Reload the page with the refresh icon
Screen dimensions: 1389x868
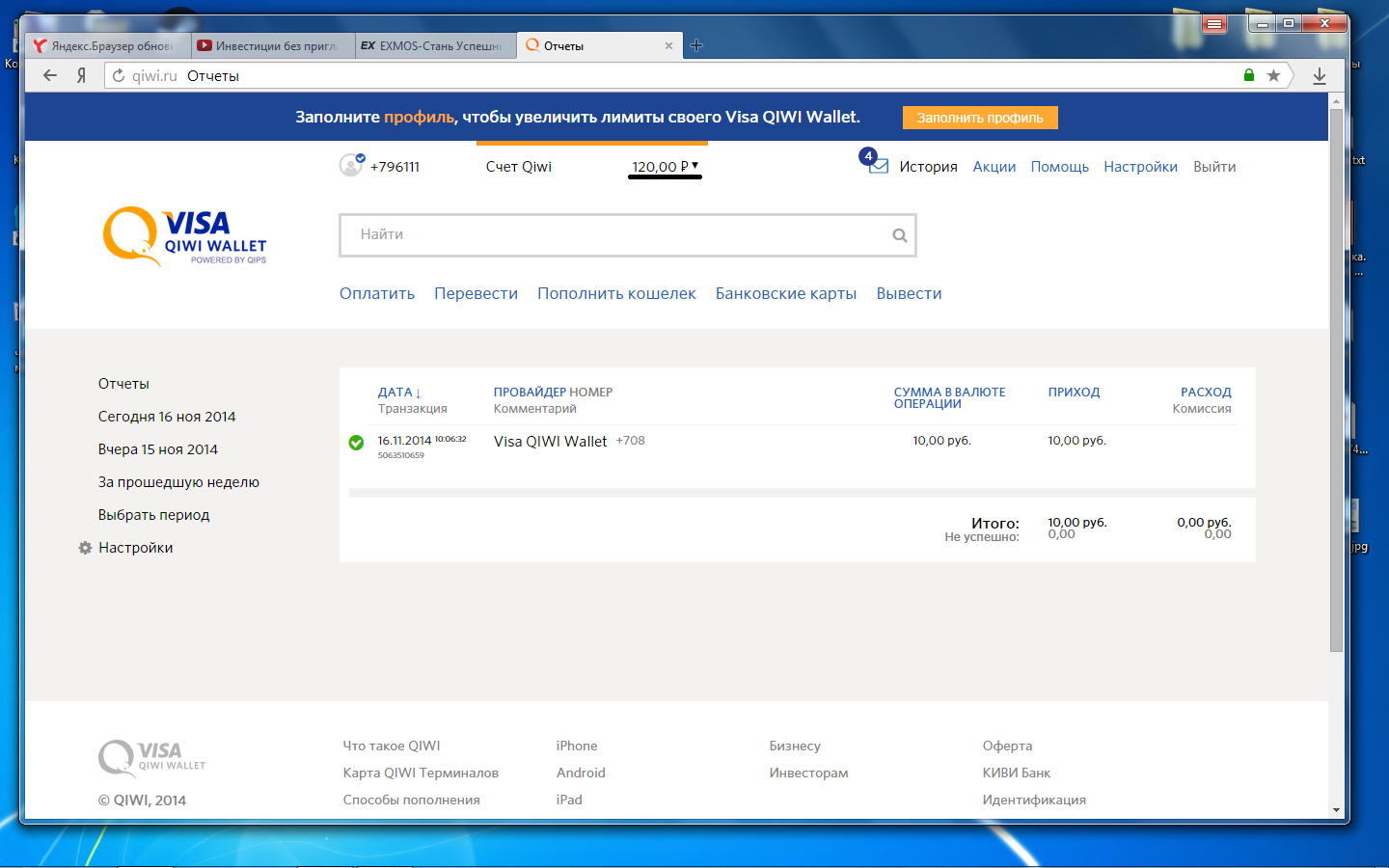119,75
